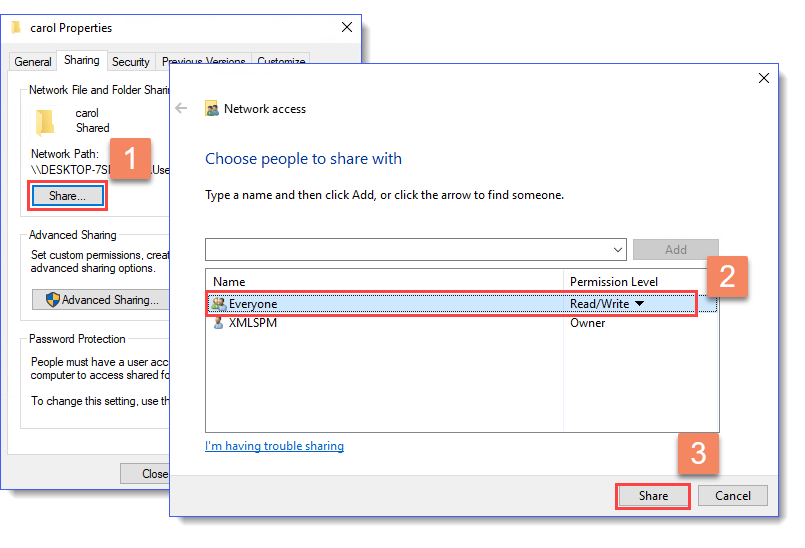
Task: Click the folder icon in carol Properties title bar
Action: pyautogui.click(x=16, y=28)
